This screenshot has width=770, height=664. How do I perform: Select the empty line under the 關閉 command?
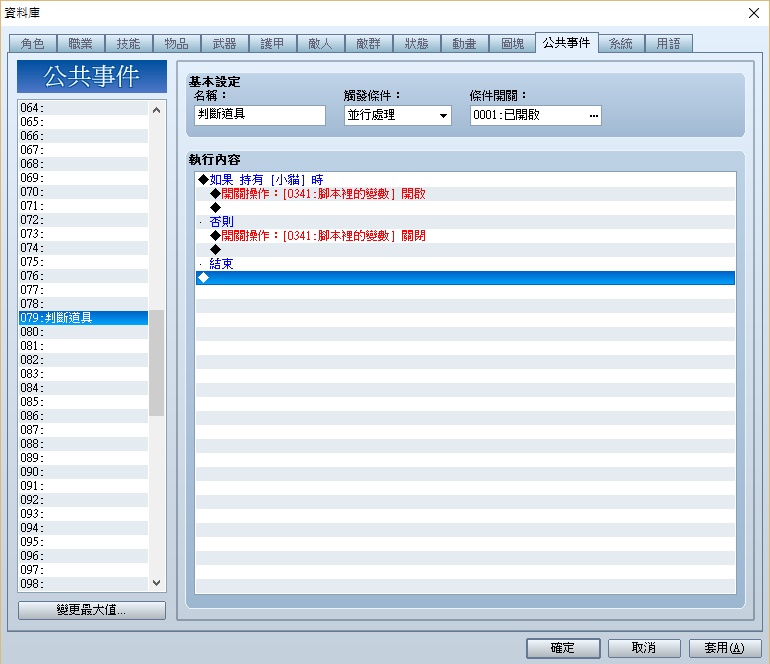(x=465, y=249)
